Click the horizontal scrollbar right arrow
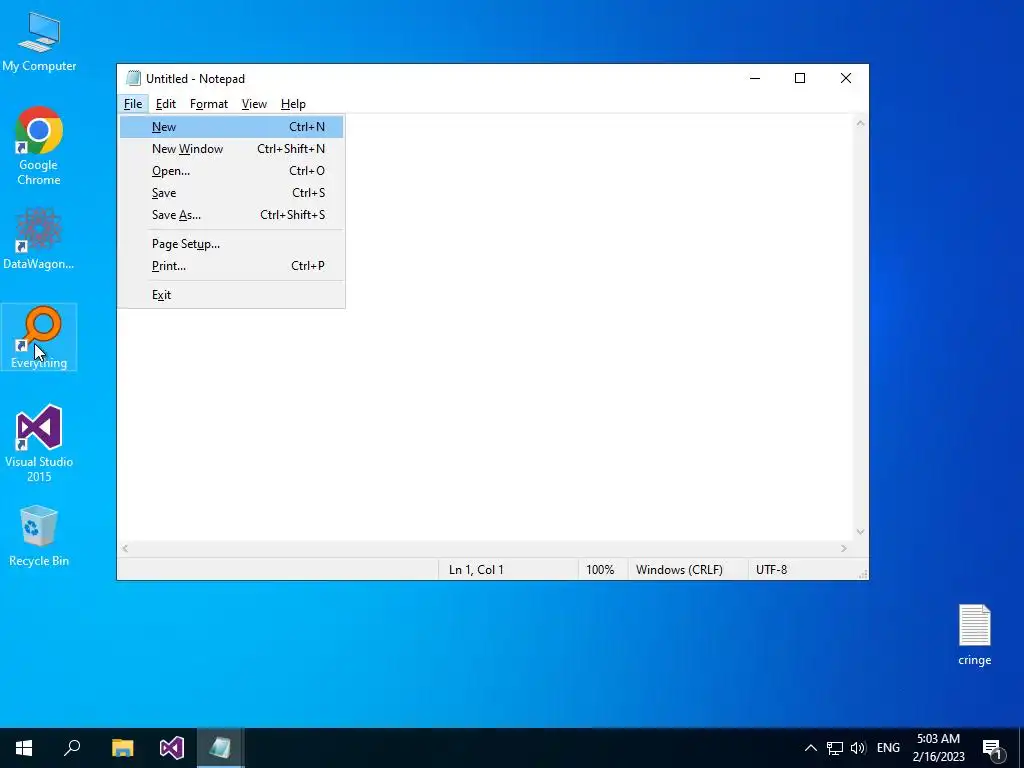1024x768 pixels. 844,549
